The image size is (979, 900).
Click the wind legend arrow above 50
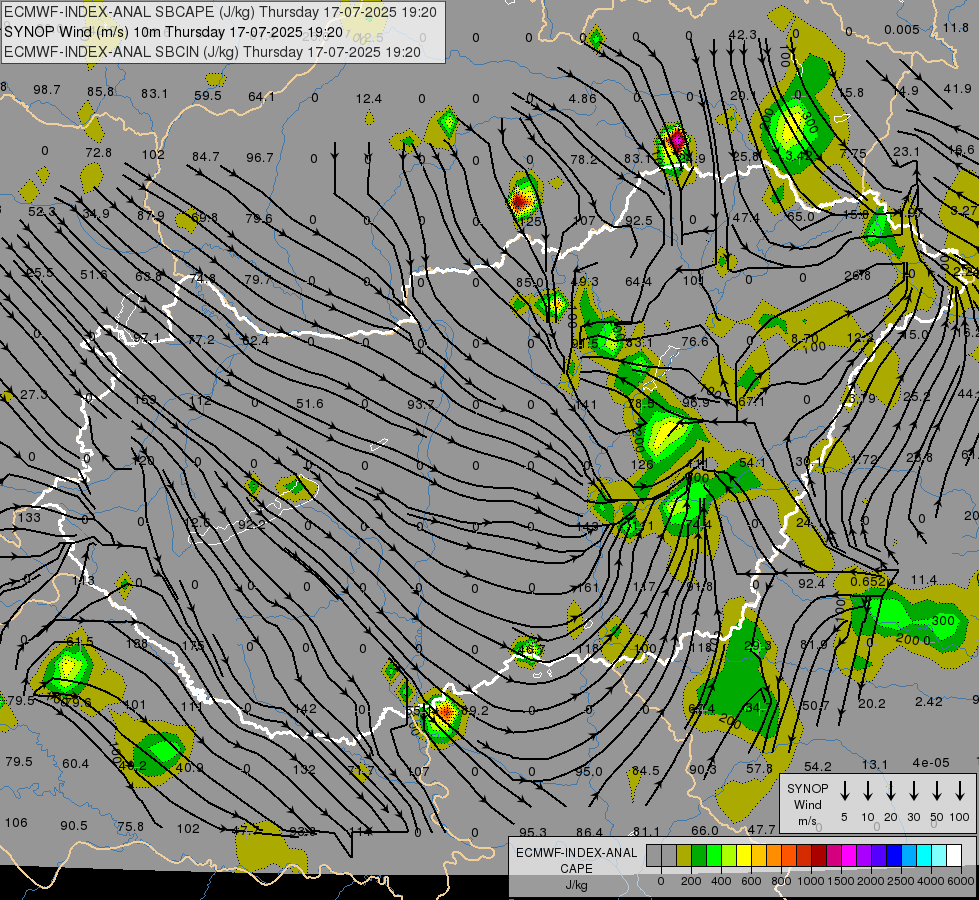(x=937, y=790)
